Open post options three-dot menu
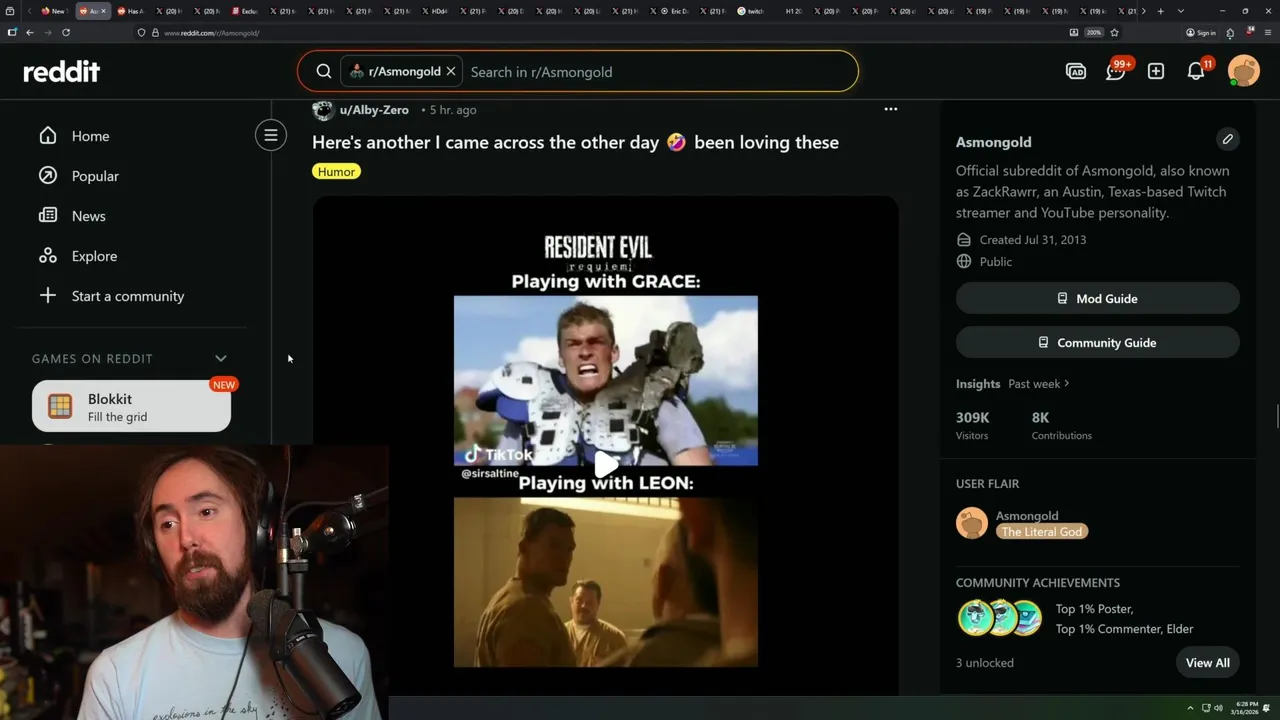This screenshot has width=1280, height=720. tap(891, 109)
